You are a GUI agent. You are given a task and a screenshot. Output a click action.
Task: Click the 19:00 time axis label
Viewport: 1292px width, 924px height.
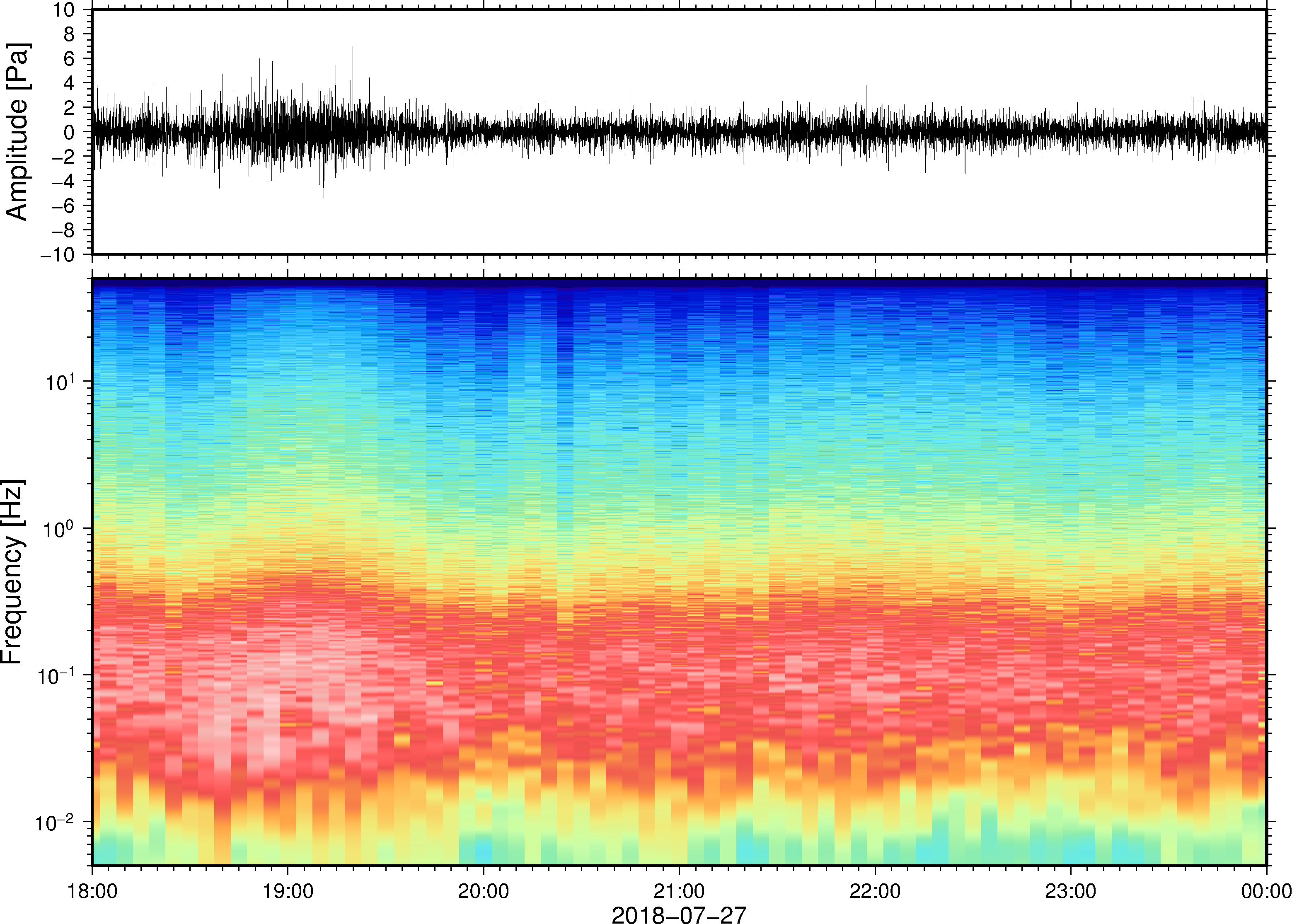click(288, 891)
